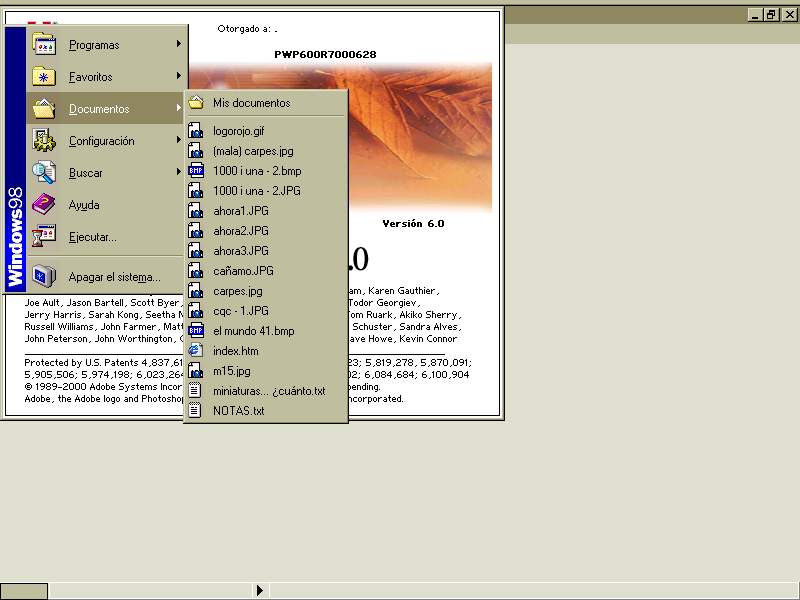Open cqc - 1.JPG recent document
Screen dimensions: 800x600
pyautogui.click(x=266, y=311)
